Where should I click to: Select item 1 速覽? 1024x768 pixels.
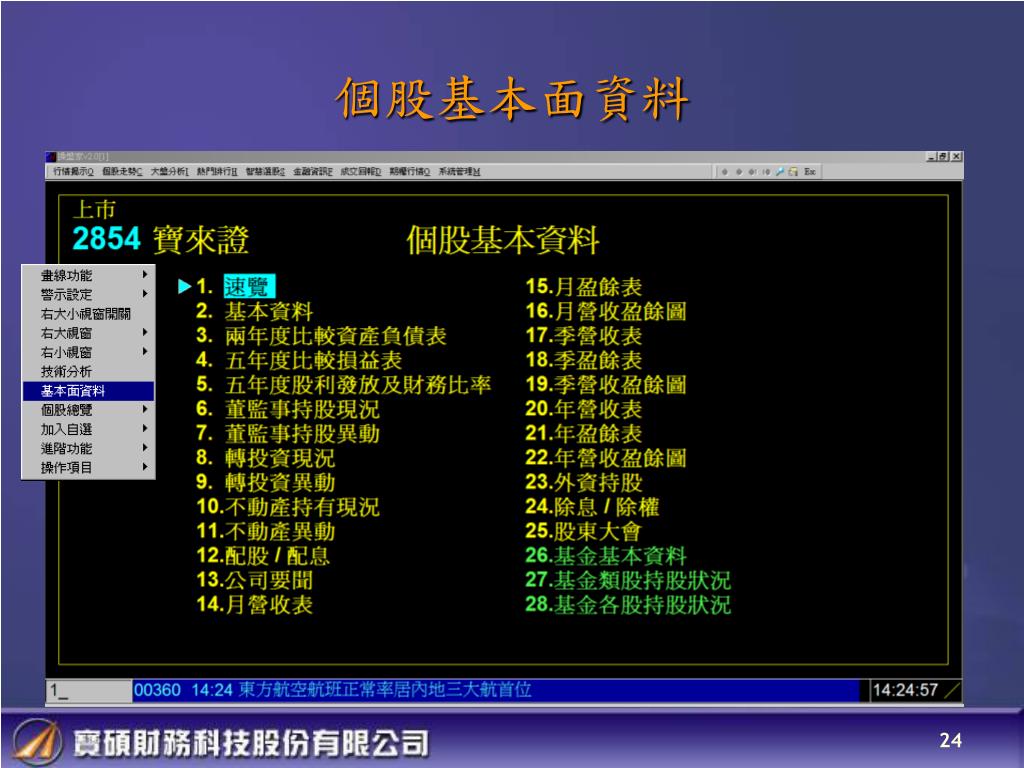click(235, 287)
